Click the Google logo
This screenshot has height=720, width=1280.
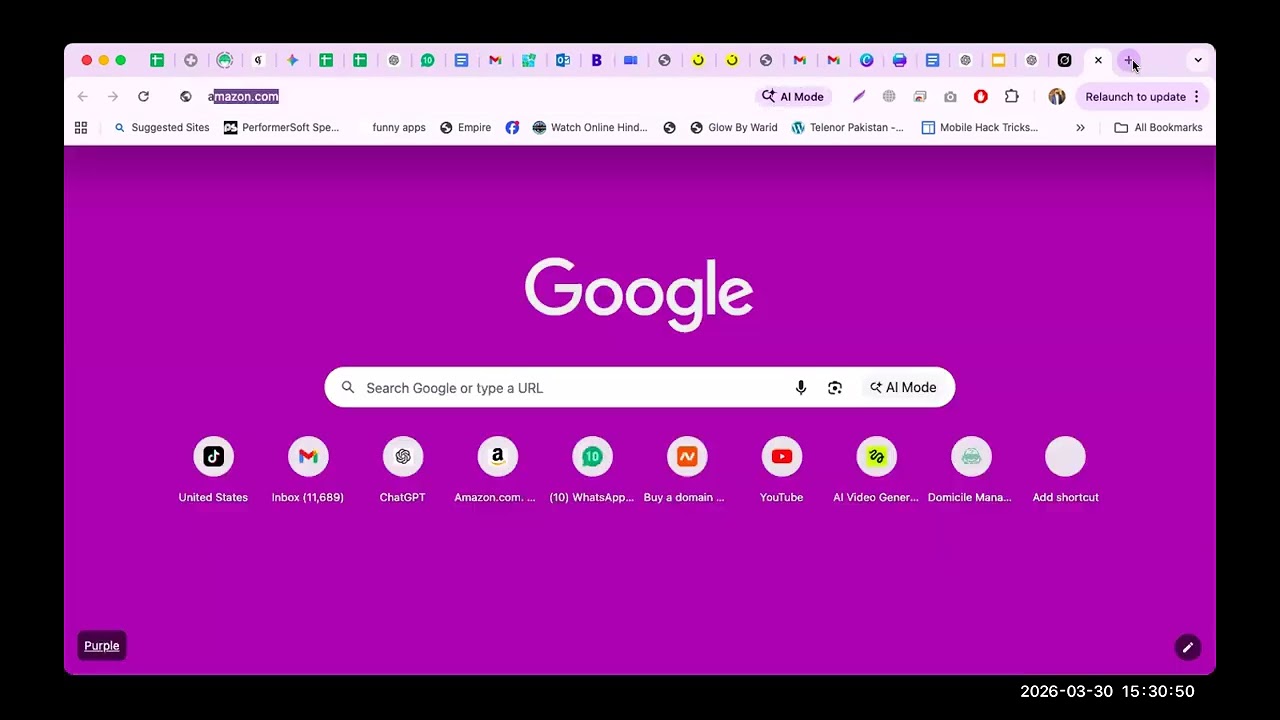[x=639, y=294]
